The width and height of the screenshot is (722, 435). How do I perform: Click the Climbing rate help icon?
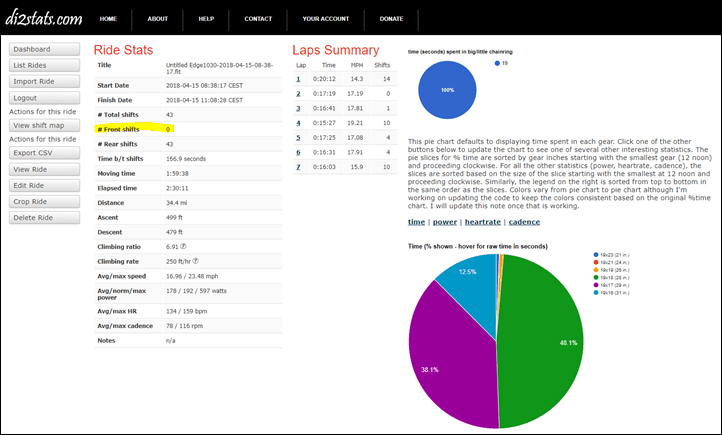point(196,261)
